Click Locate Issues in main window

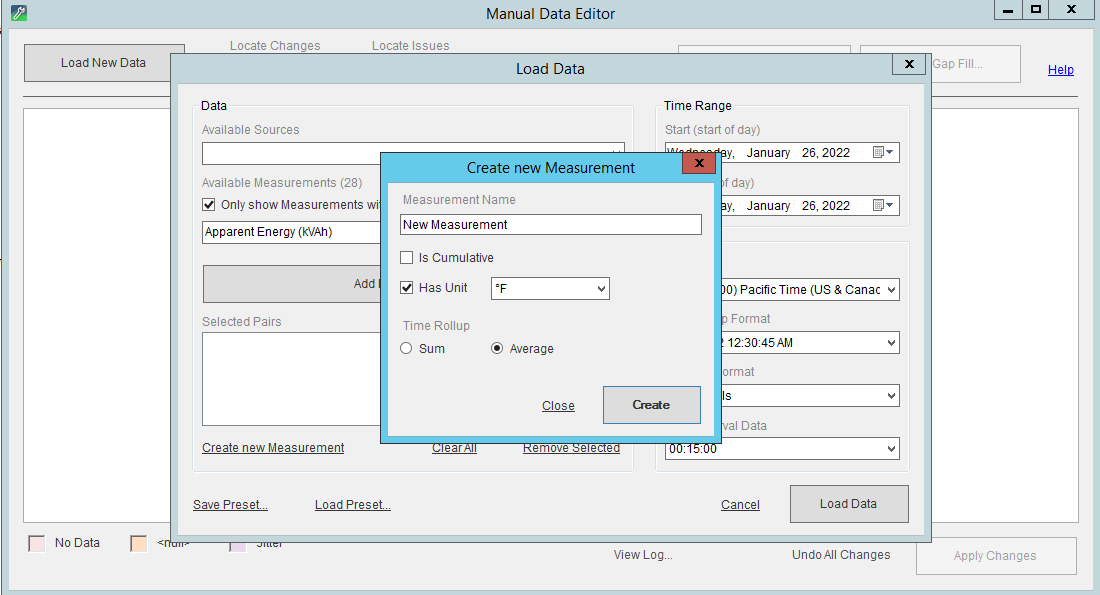coord(410,46)
